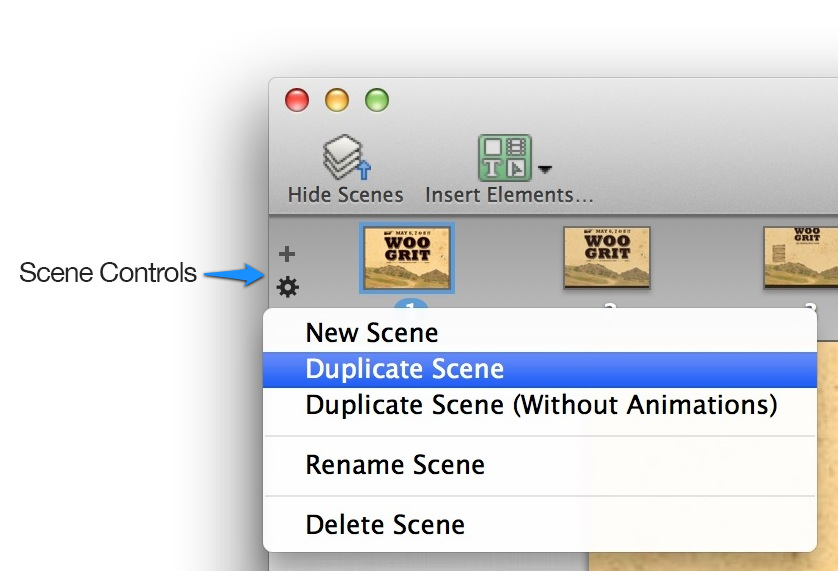Click the blue scene number 1 badge
The height and width of the screenshot is (571, 838).
coord(411,305)
